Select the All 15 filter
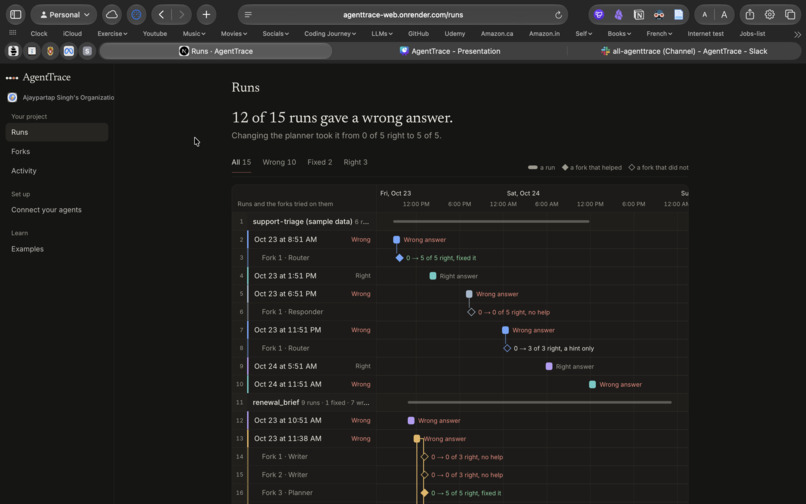 [241, 162]
